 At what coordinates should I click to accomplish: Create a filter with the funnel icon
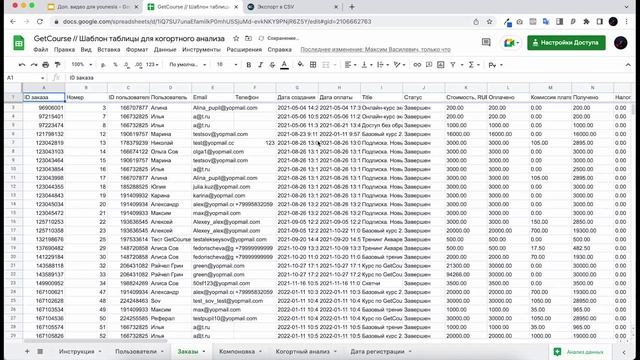453,65
